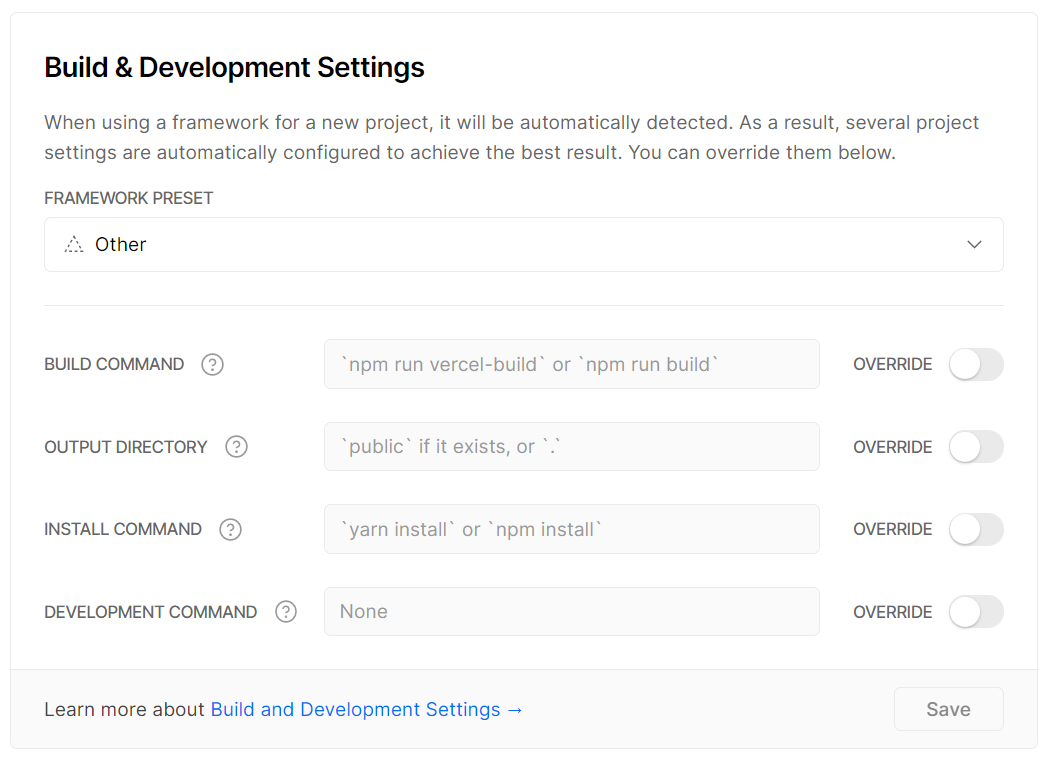This screenshot has width=1046, height=761.
Task: Click the Build Command input field
Action: tap(571, 365)
